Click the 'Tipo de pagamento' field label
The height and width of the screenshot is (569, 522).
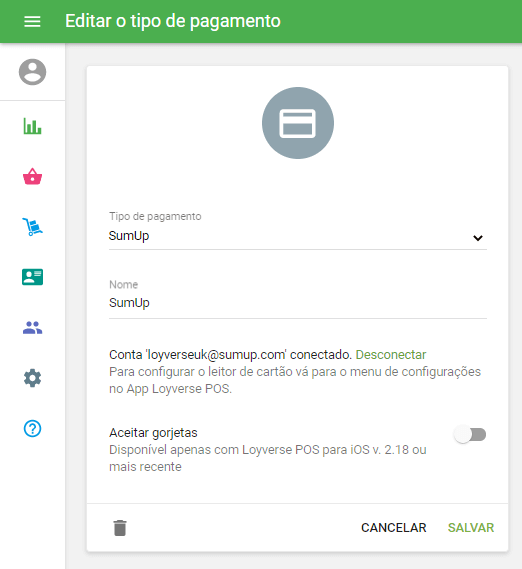coord(155,216)
